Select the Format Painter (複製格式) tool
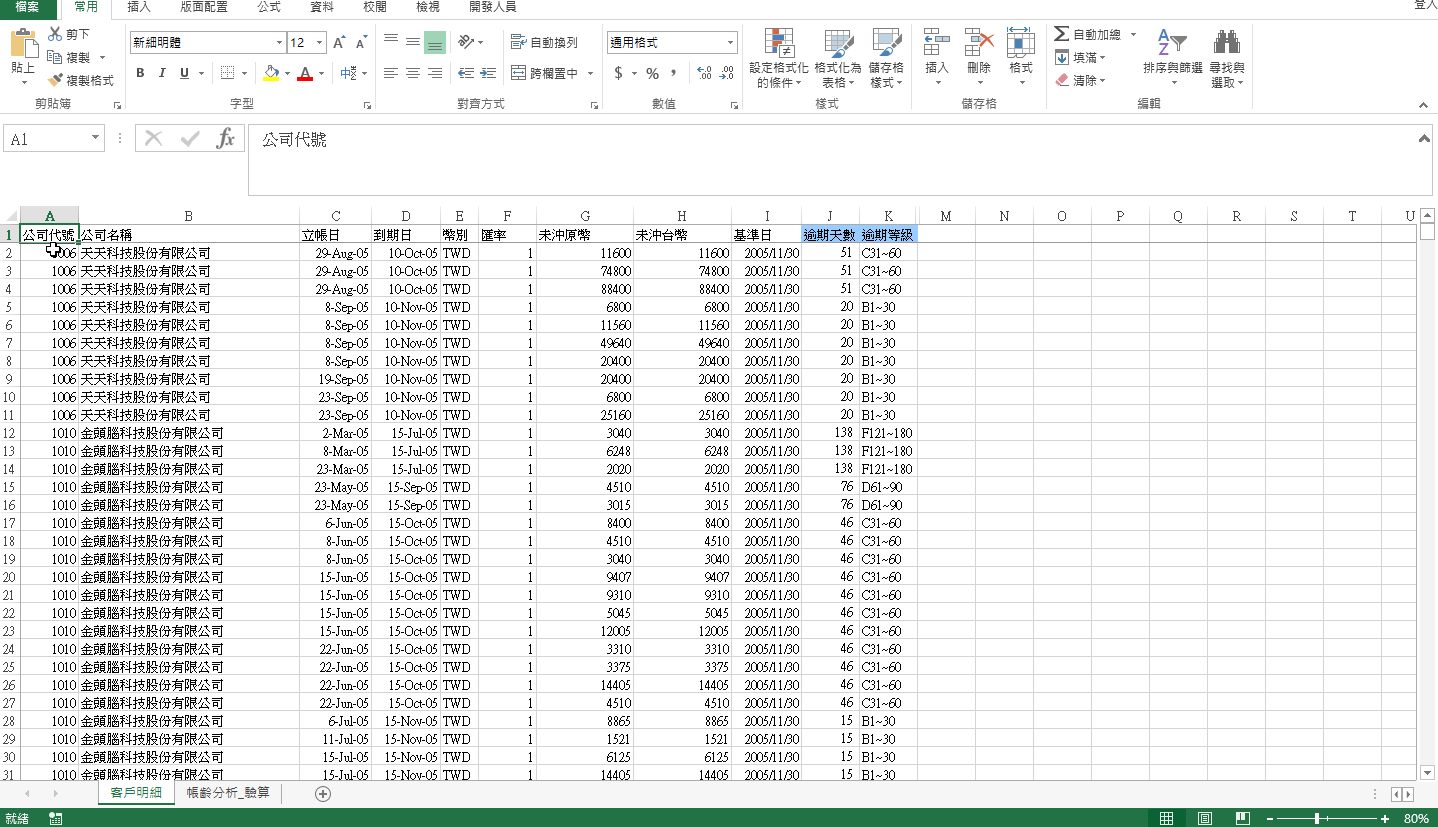 pos(81,80)
